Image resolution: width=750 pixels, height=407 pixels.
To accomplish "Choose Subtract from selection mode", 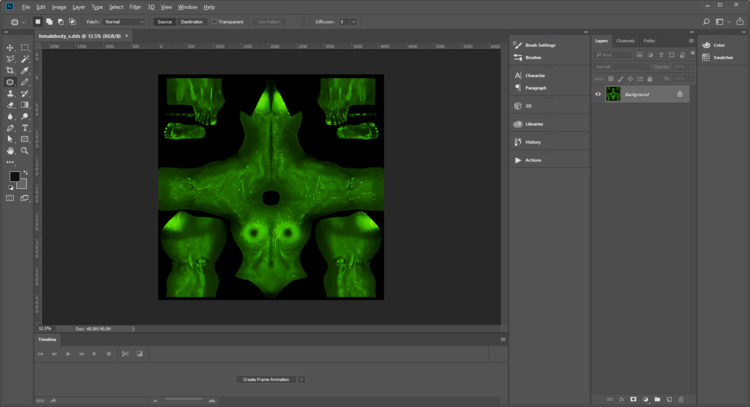I will click(61, 22).
